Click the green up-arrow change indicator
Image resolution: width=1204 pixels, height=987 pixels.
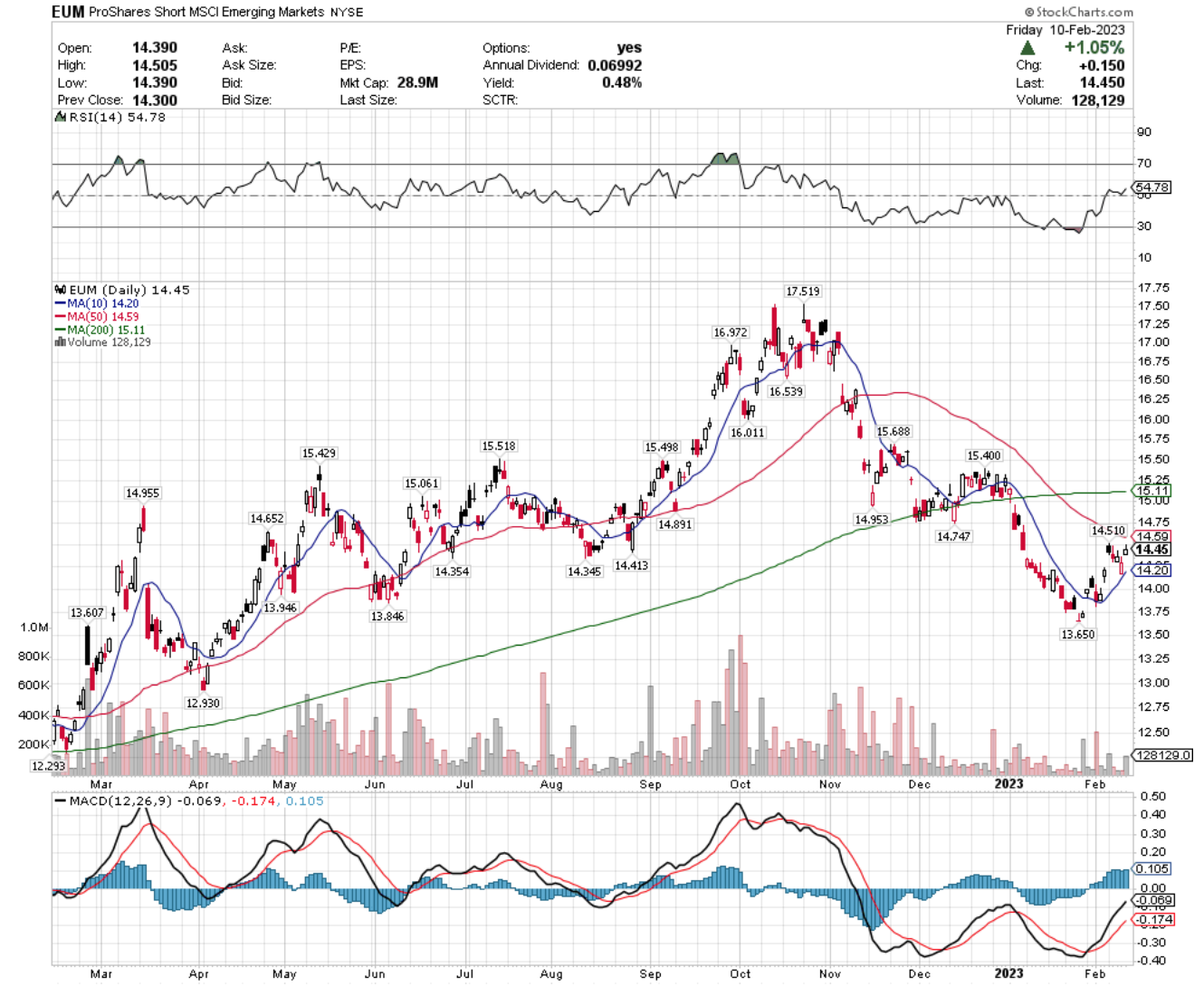coord(1027,48)
